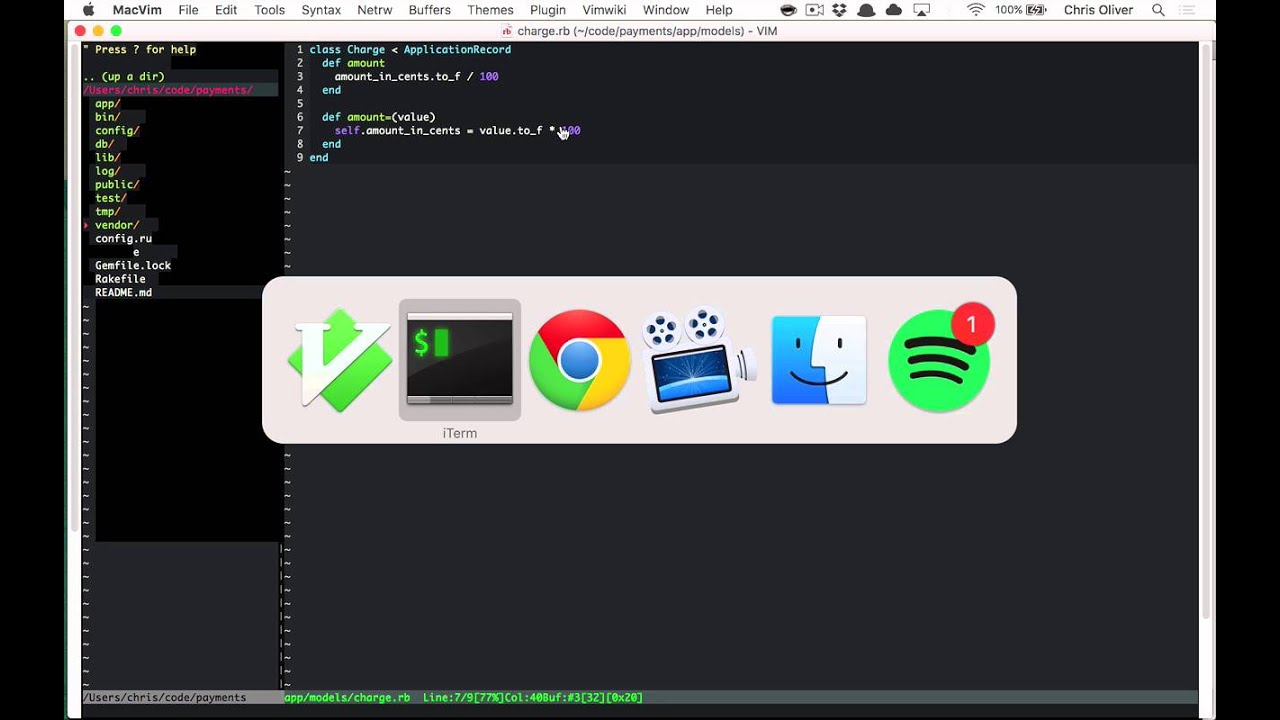The width and height of the screenshot is (1280, 720).
Task: Select config.ru in file tree
Action: tap(123, 239)
